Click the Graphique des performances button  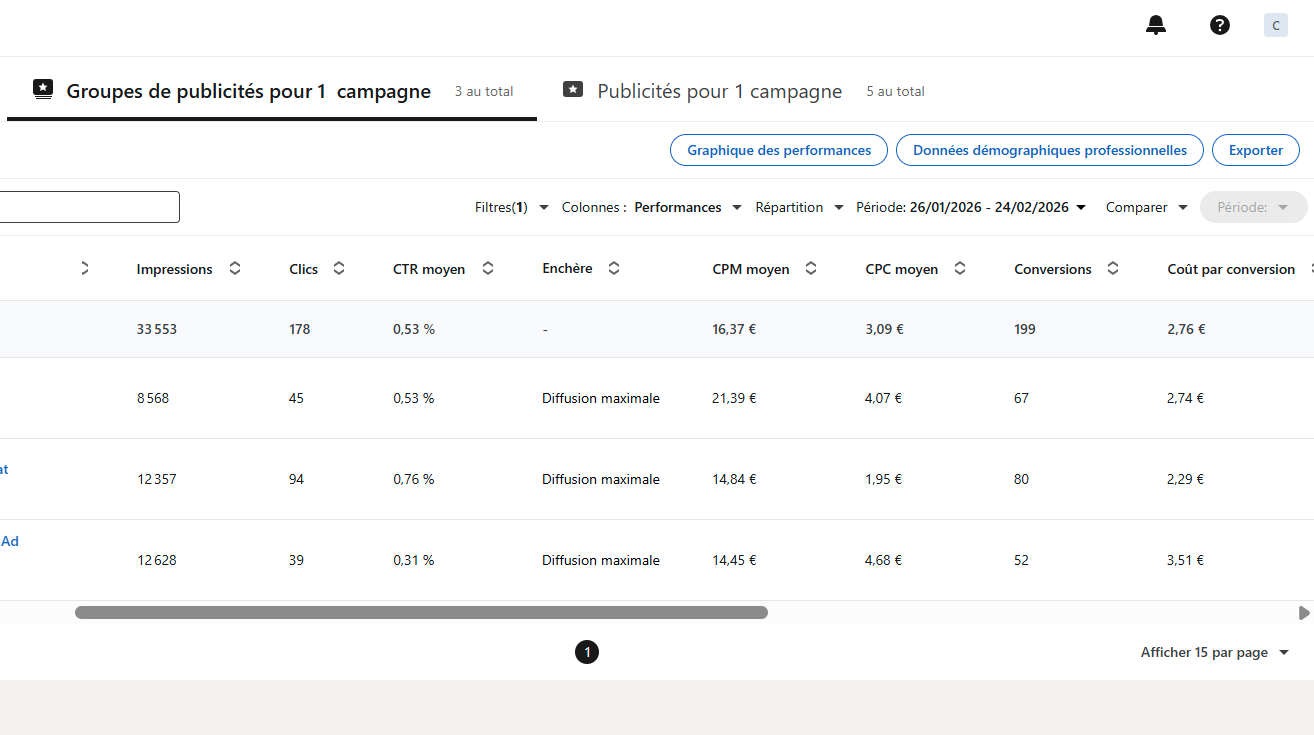778,151
